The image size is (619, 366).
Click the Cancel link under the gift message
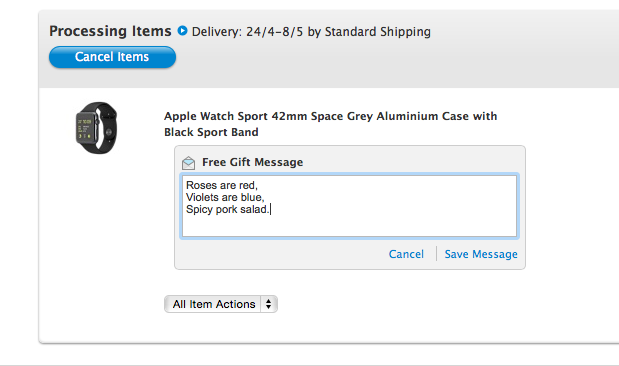pyautogui.click(x=406, y=254)
